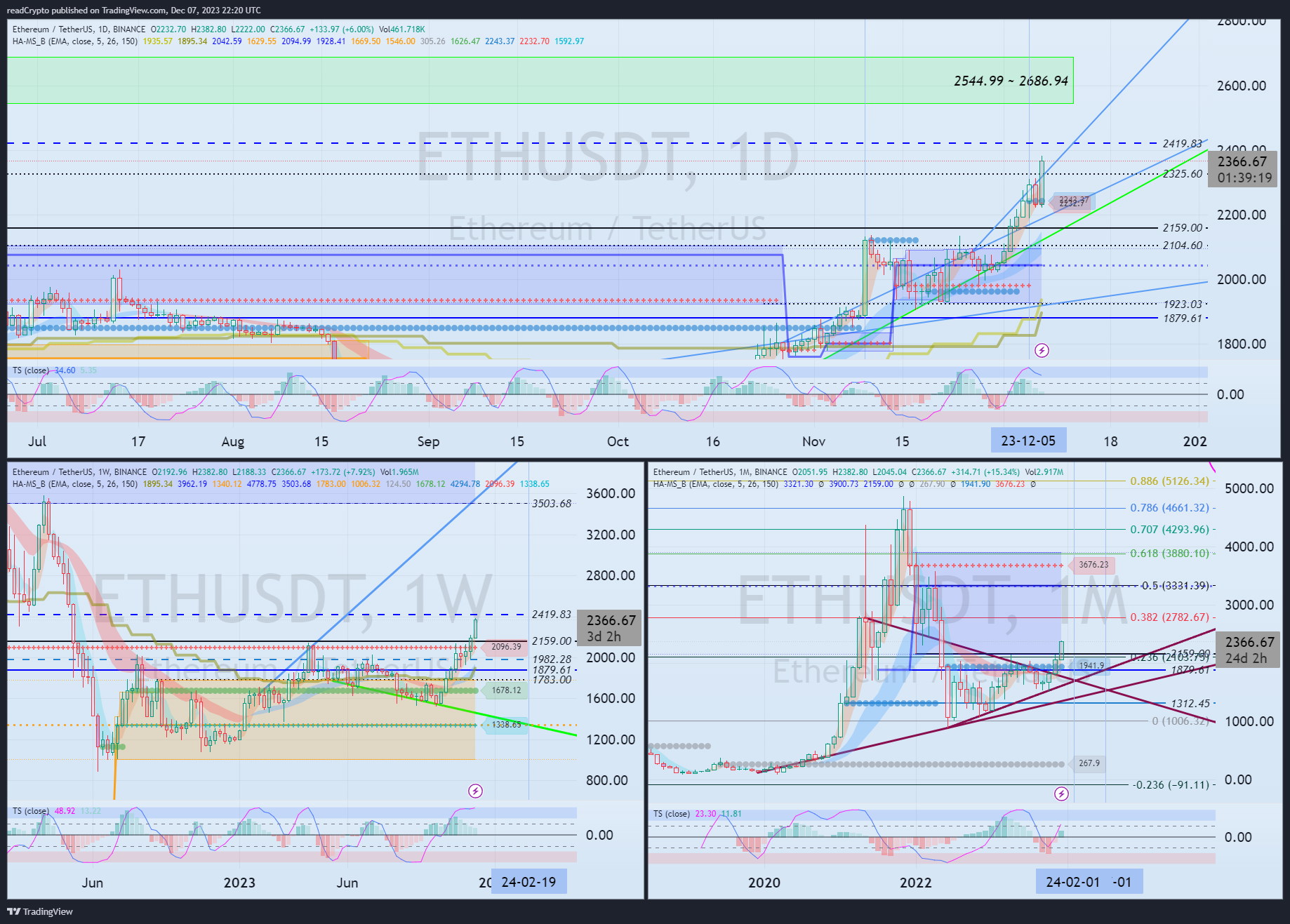Click the highlighted 24-02-19 date marker on the 1W chart
The width and height of the screenshot is (1290, 924).
click(528, 882)
